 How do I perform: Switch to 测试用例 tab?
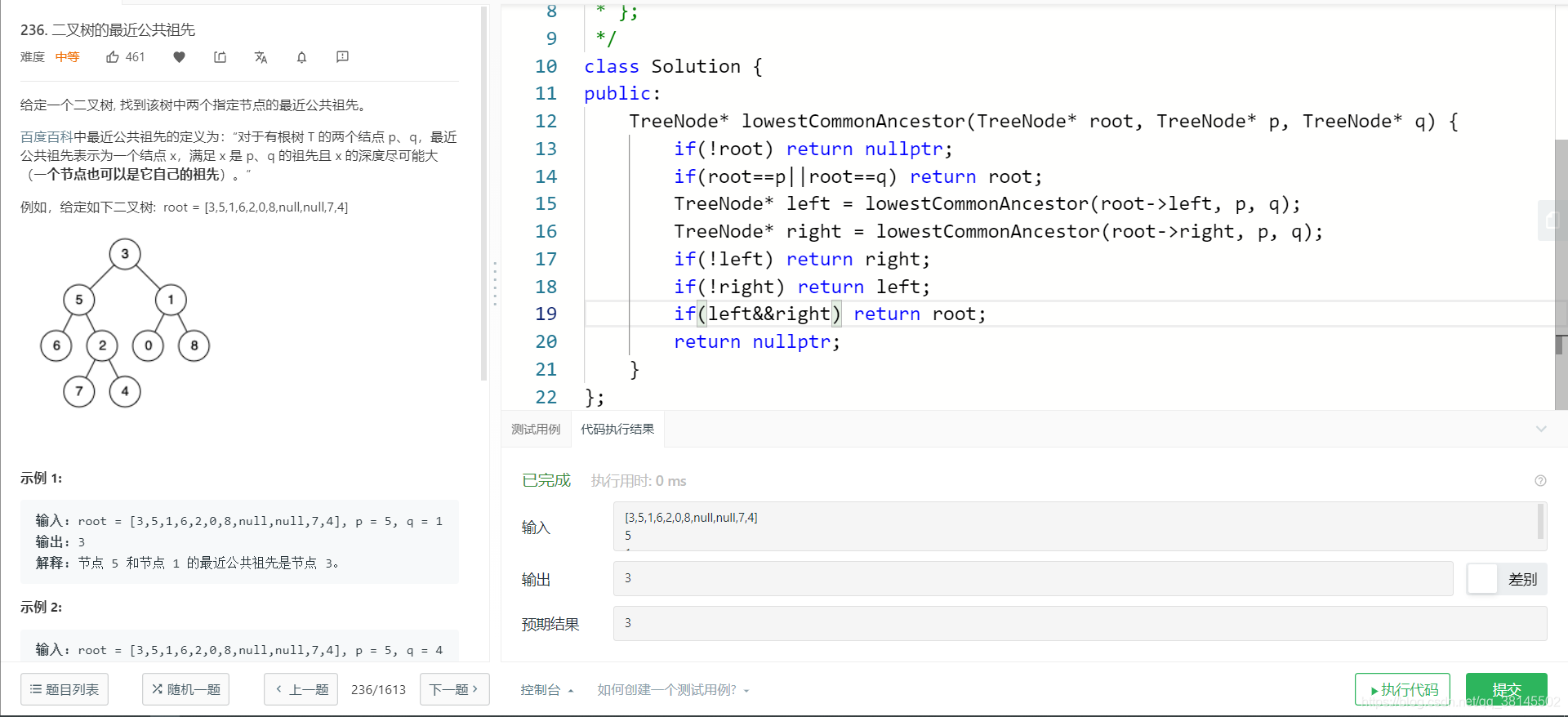[536, 430]
